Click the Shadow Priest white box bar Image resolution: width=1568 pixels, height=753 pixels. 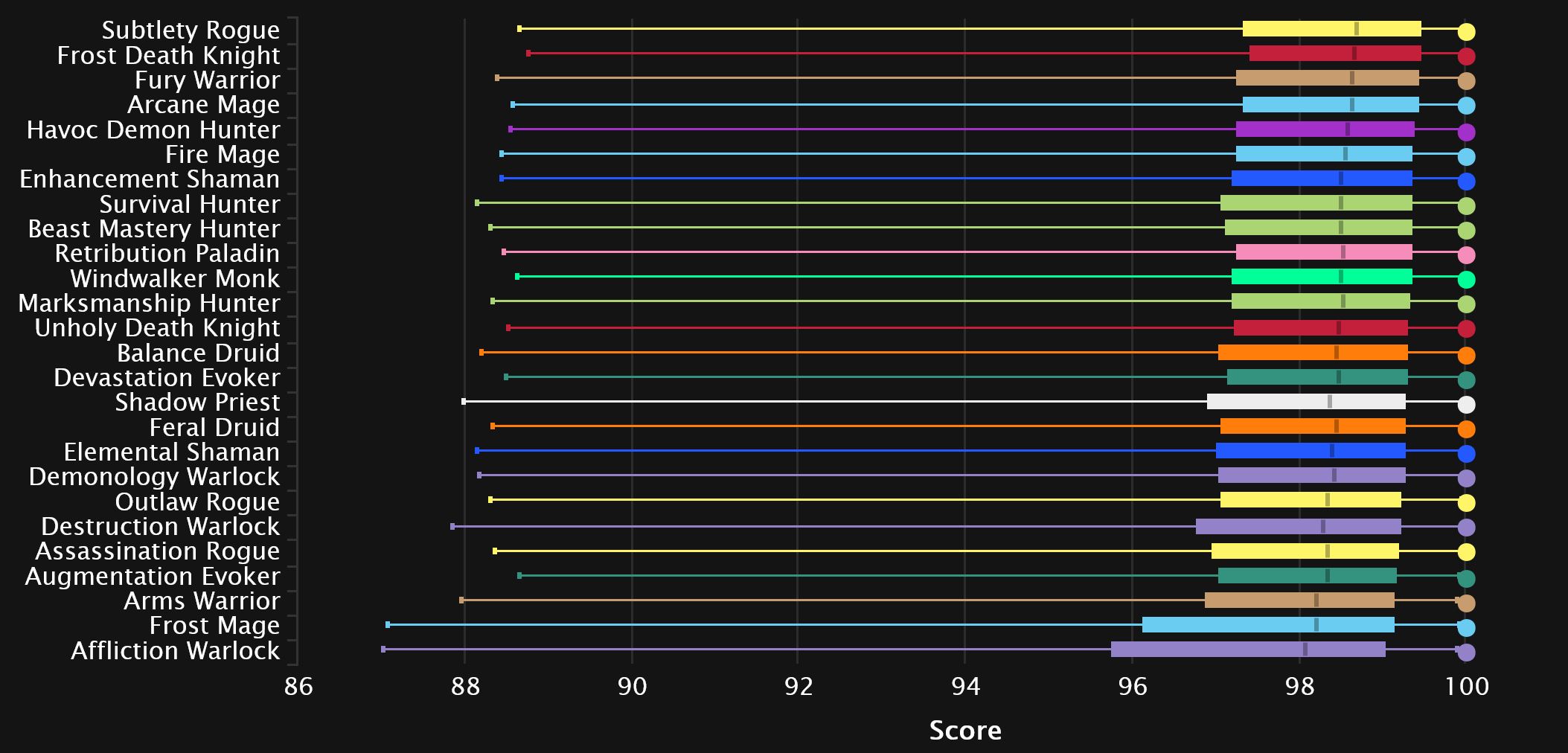[x=1306, y=402]
